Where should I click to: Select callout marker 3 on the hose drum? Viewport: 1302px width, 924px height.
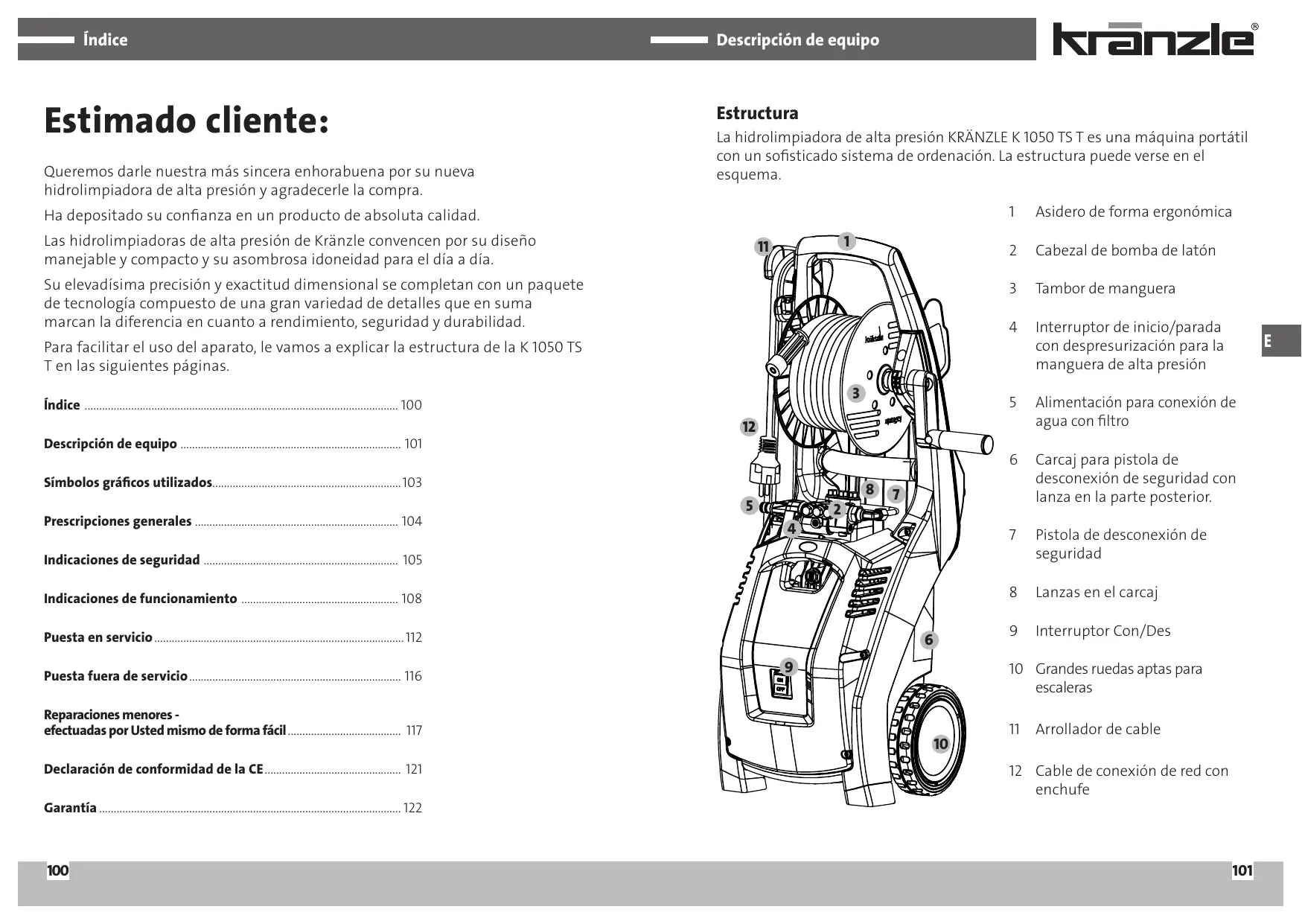coord(856,393)
